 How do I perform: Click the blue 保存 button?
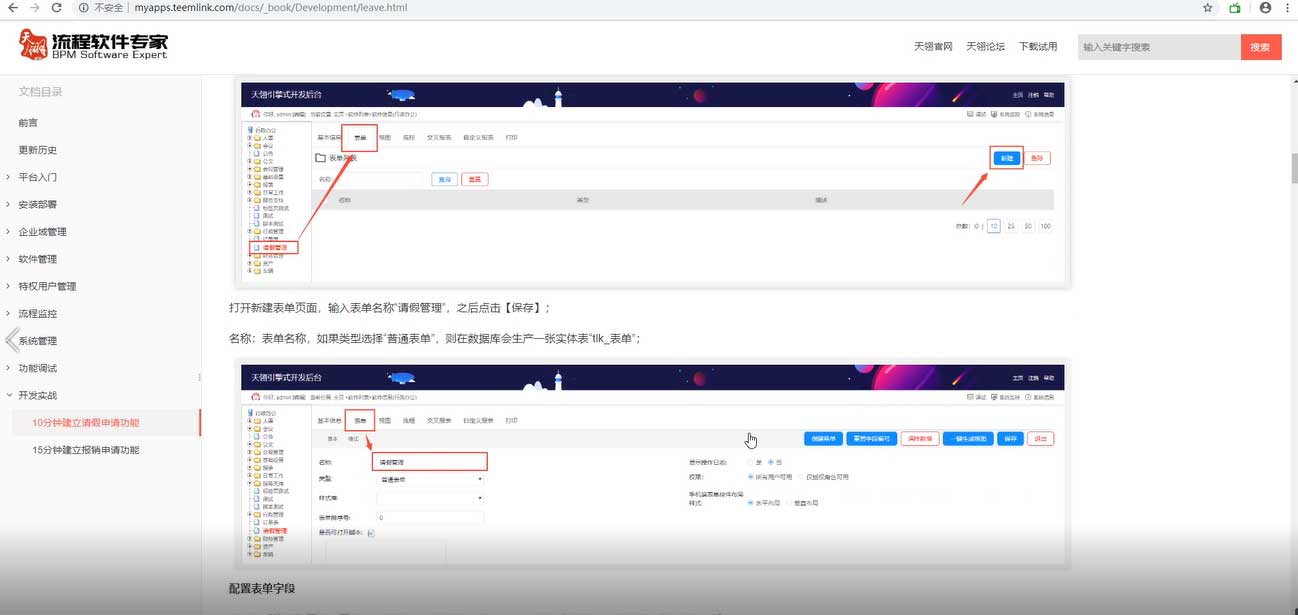pos(1009,438)
